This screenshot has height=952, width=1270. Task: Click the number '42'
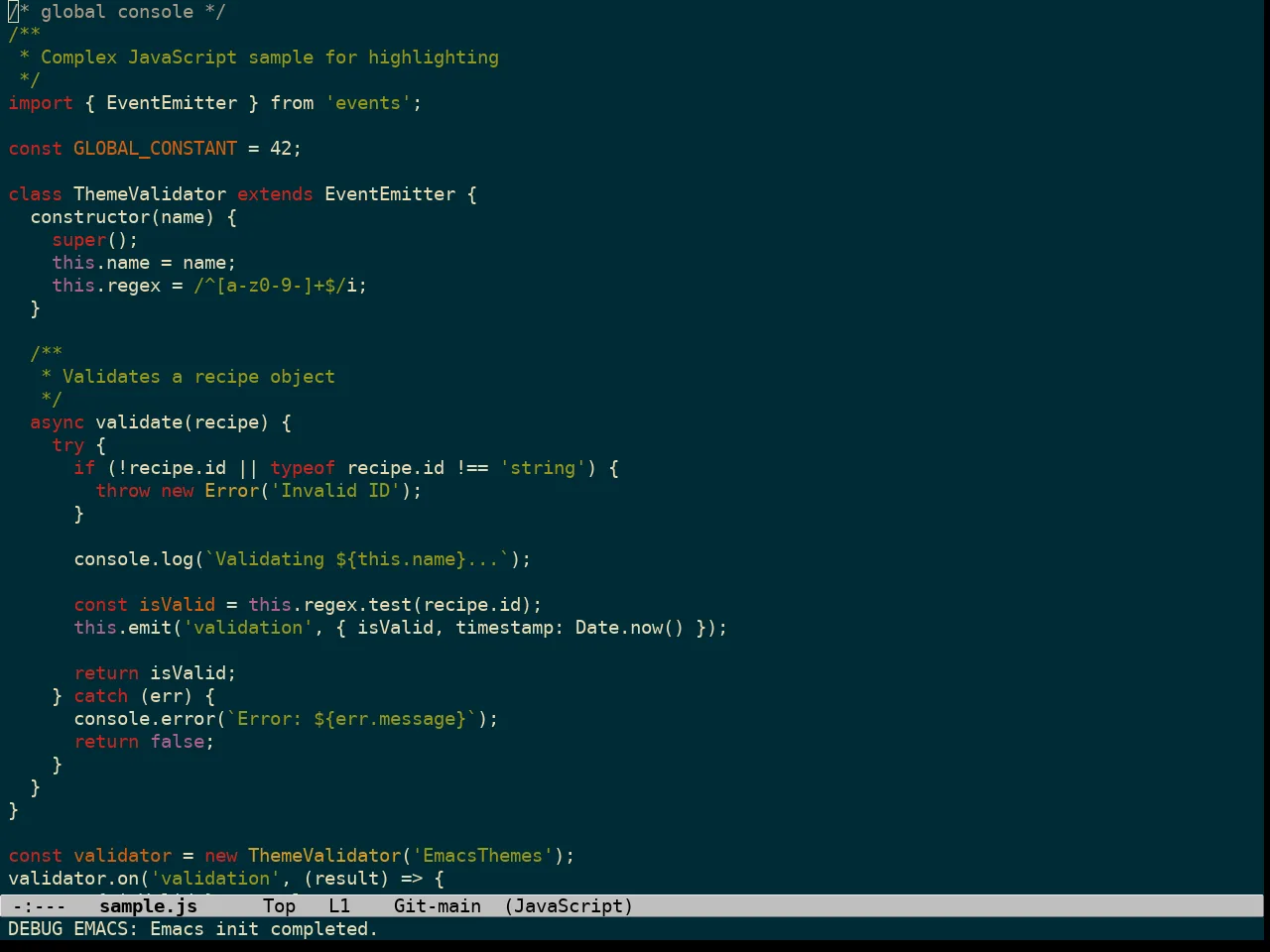(281, 149)
